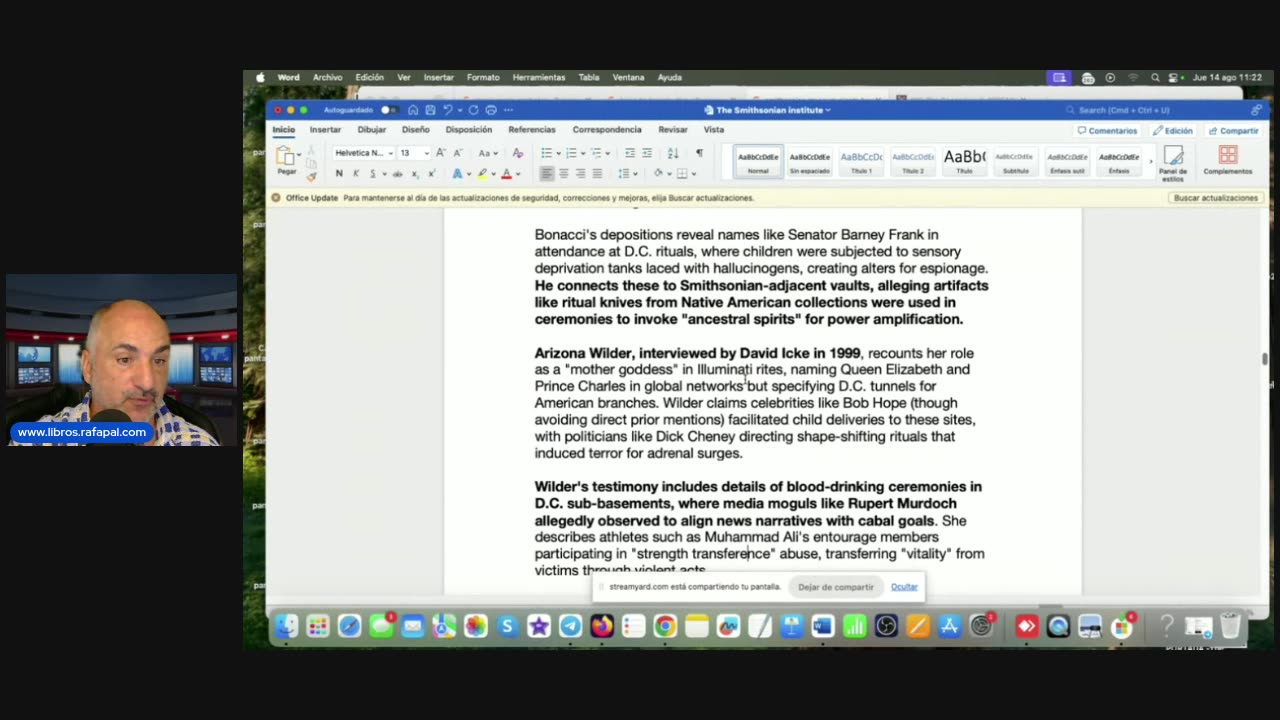
Task: Apply italic with the K button
Action: pyautogui.click(x=356, y=173)
